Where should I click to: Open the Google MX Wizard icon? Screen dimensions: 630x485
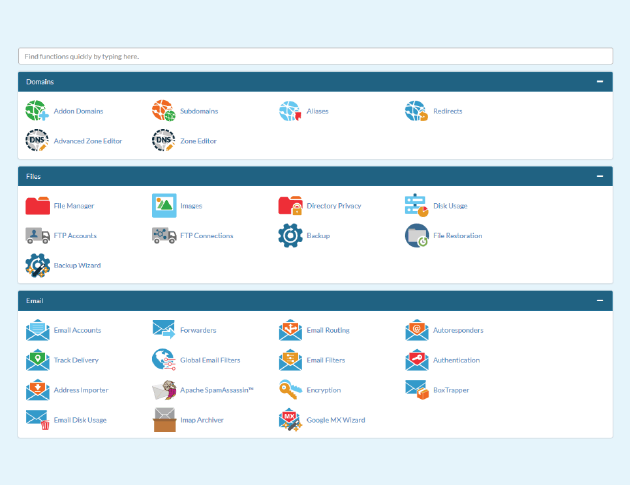click(x=290, y=420)
